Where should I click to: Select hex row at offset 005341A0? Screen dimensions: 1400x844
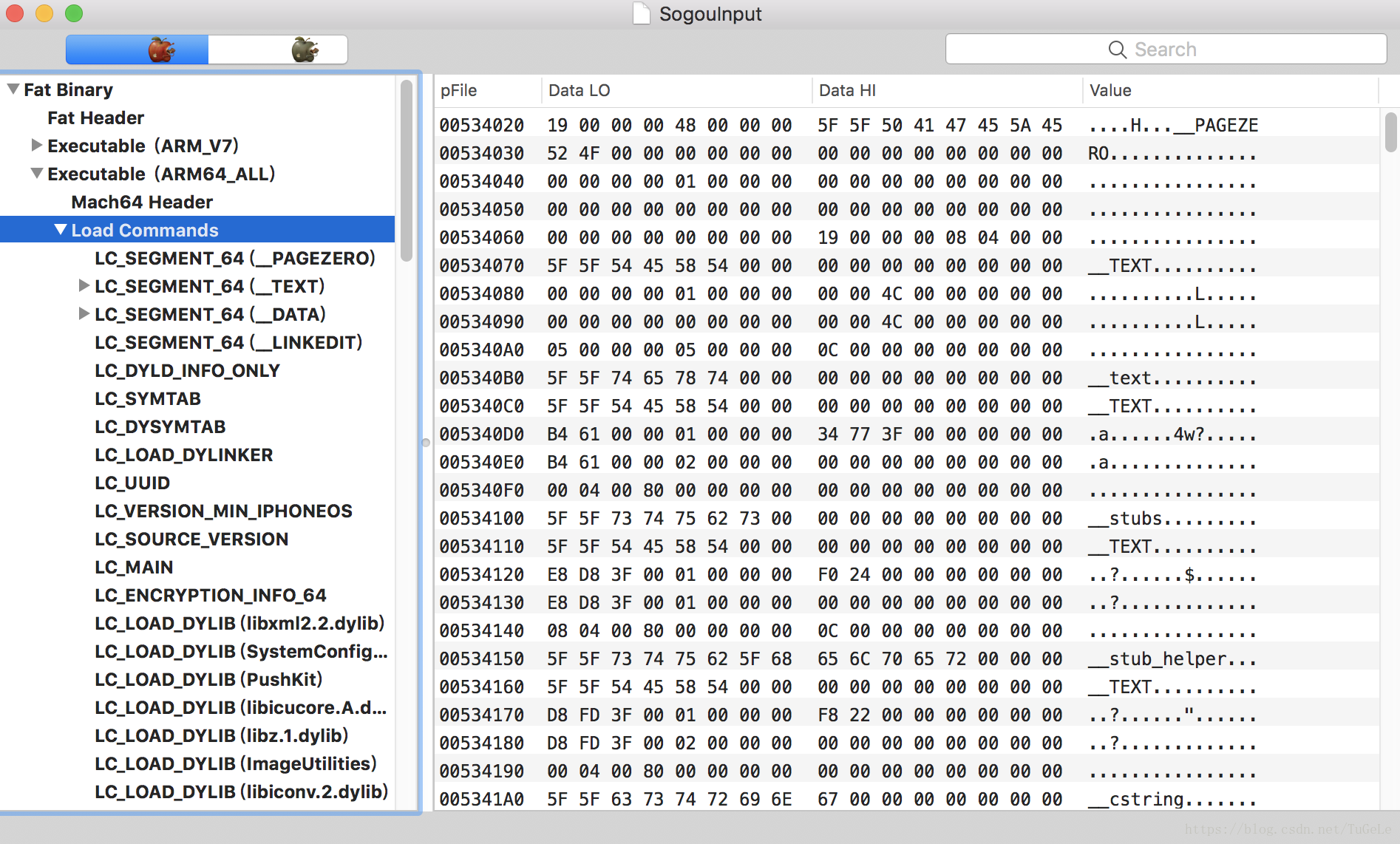pos(906,799)
